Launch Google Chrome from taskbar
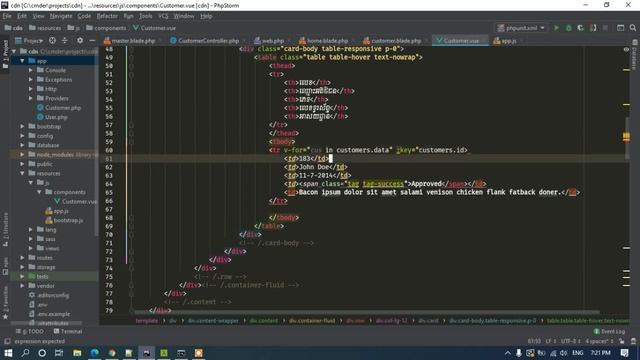The width and height of the screenshot is (640, 360). point(112,353)
